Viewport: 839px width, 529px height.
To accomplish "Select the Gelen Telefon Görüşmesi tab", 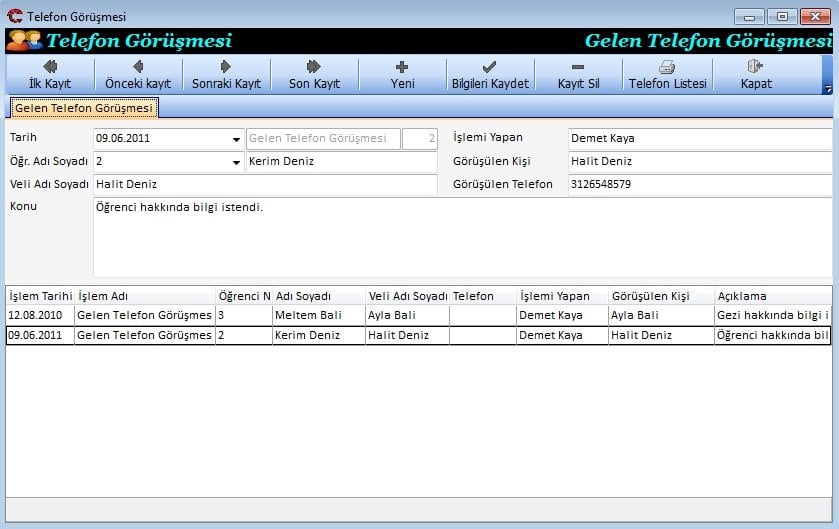I will [84, 108].
